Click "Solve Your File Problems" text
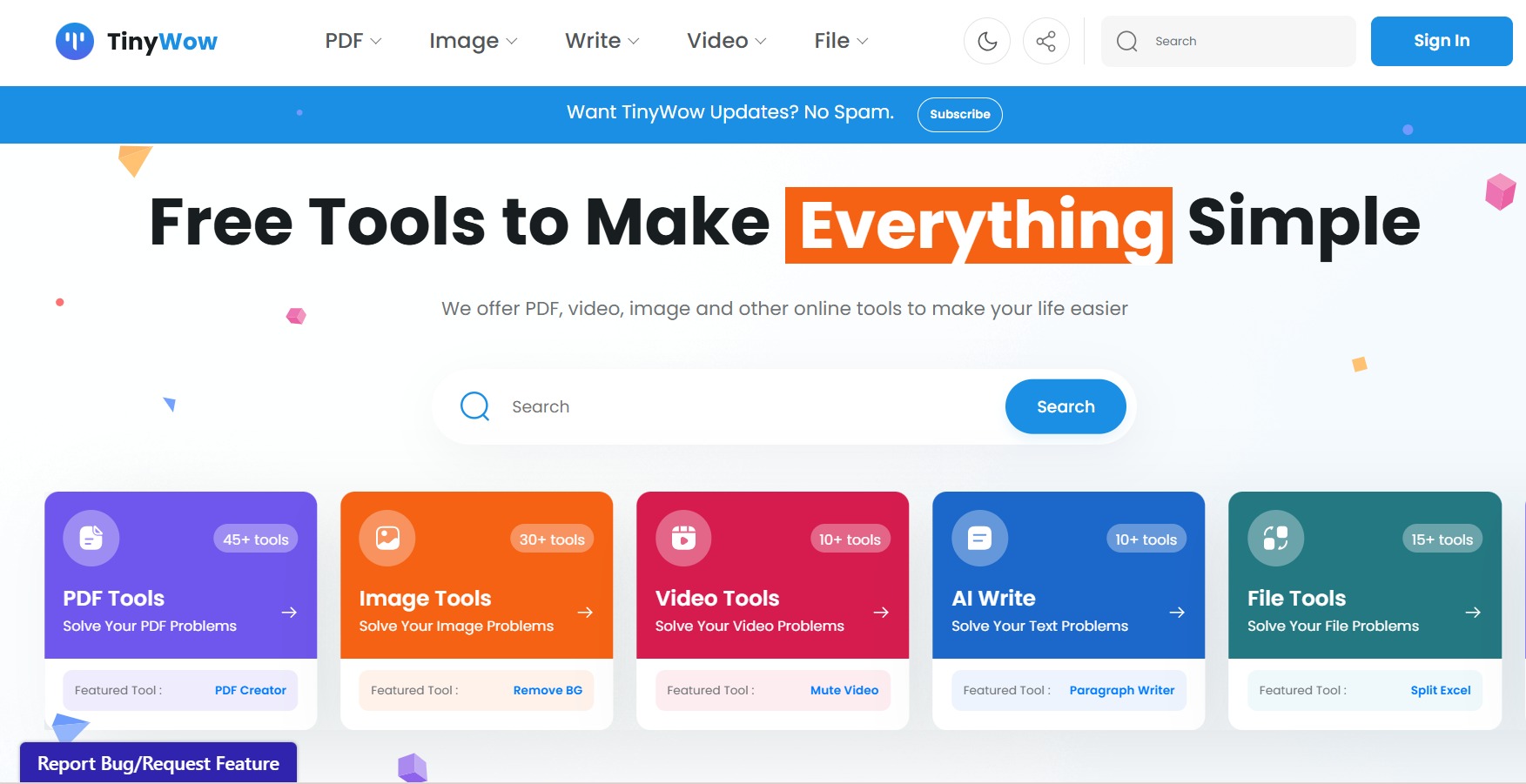The width and height of the screenshot is (1526, 784). 1333,626
